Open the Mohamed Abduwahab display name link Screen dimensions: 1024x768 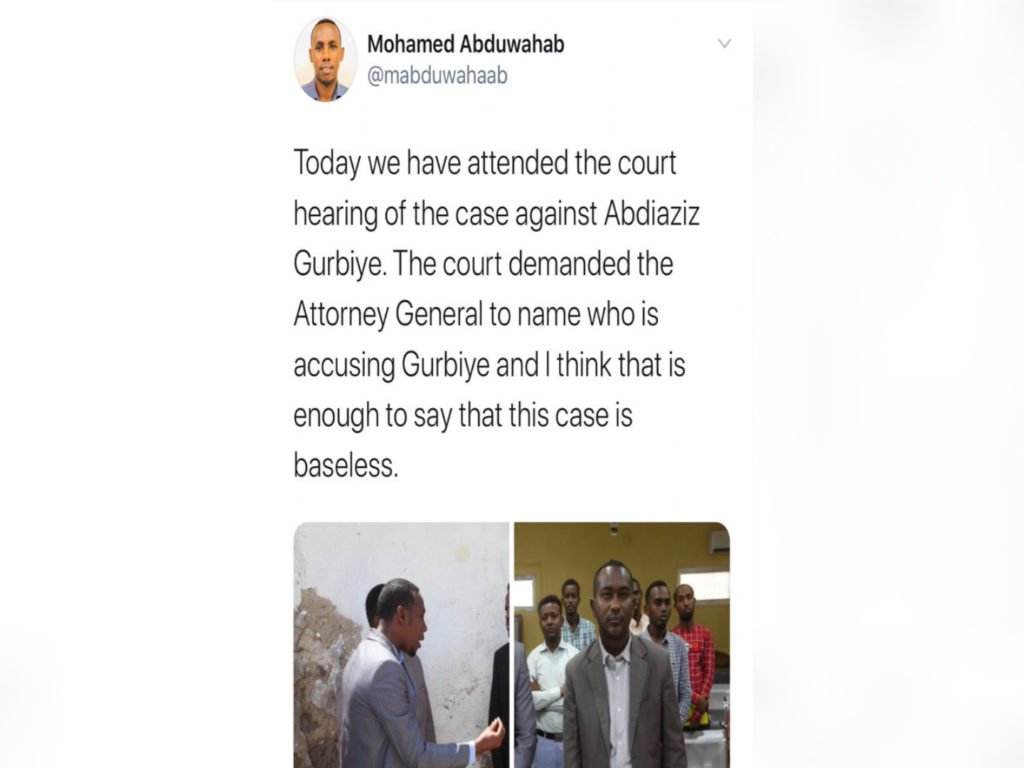tap(466, 44)
